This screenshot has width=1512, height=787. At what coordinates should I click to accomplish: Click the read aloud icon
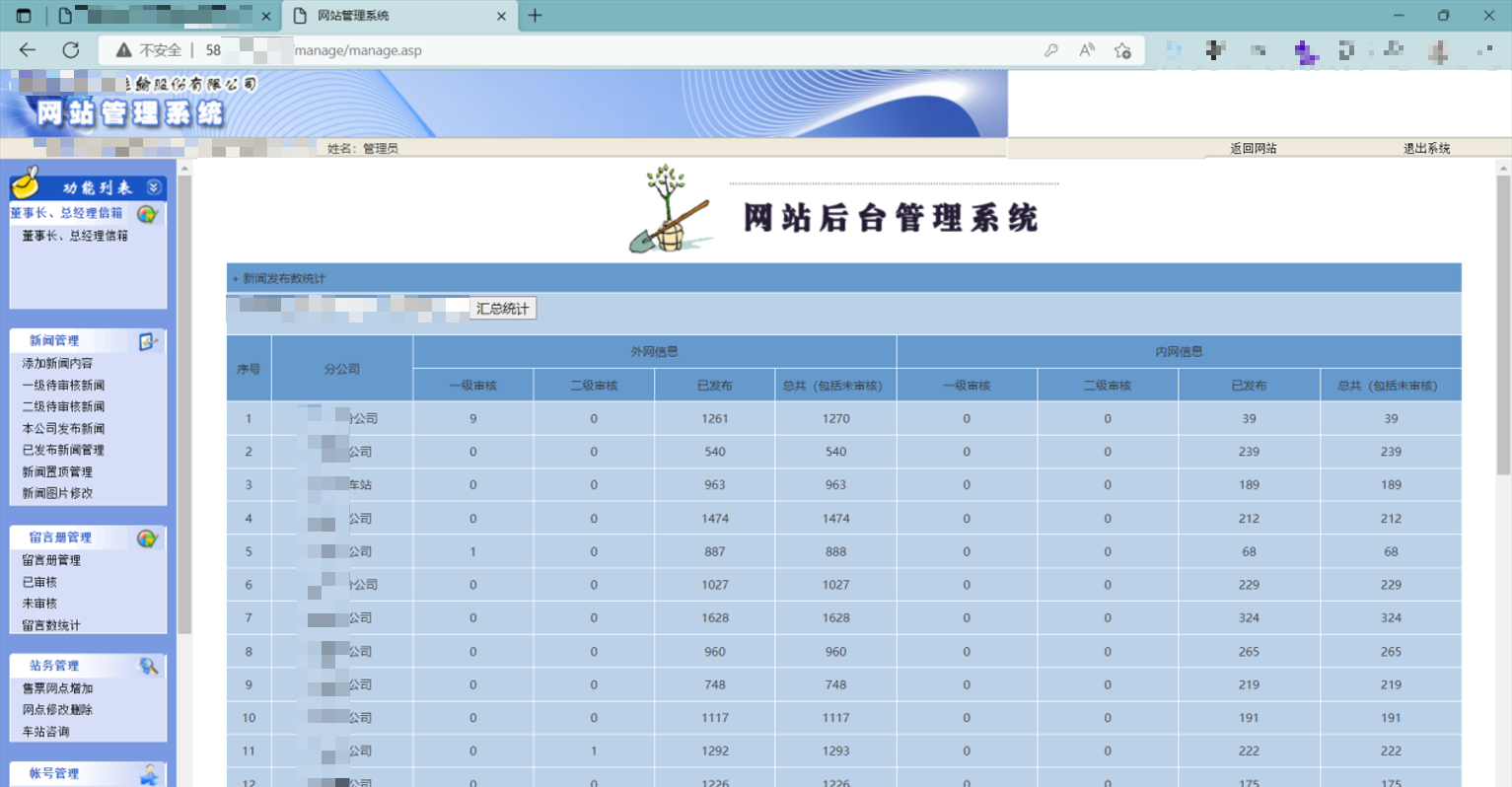coord(1087,50)
